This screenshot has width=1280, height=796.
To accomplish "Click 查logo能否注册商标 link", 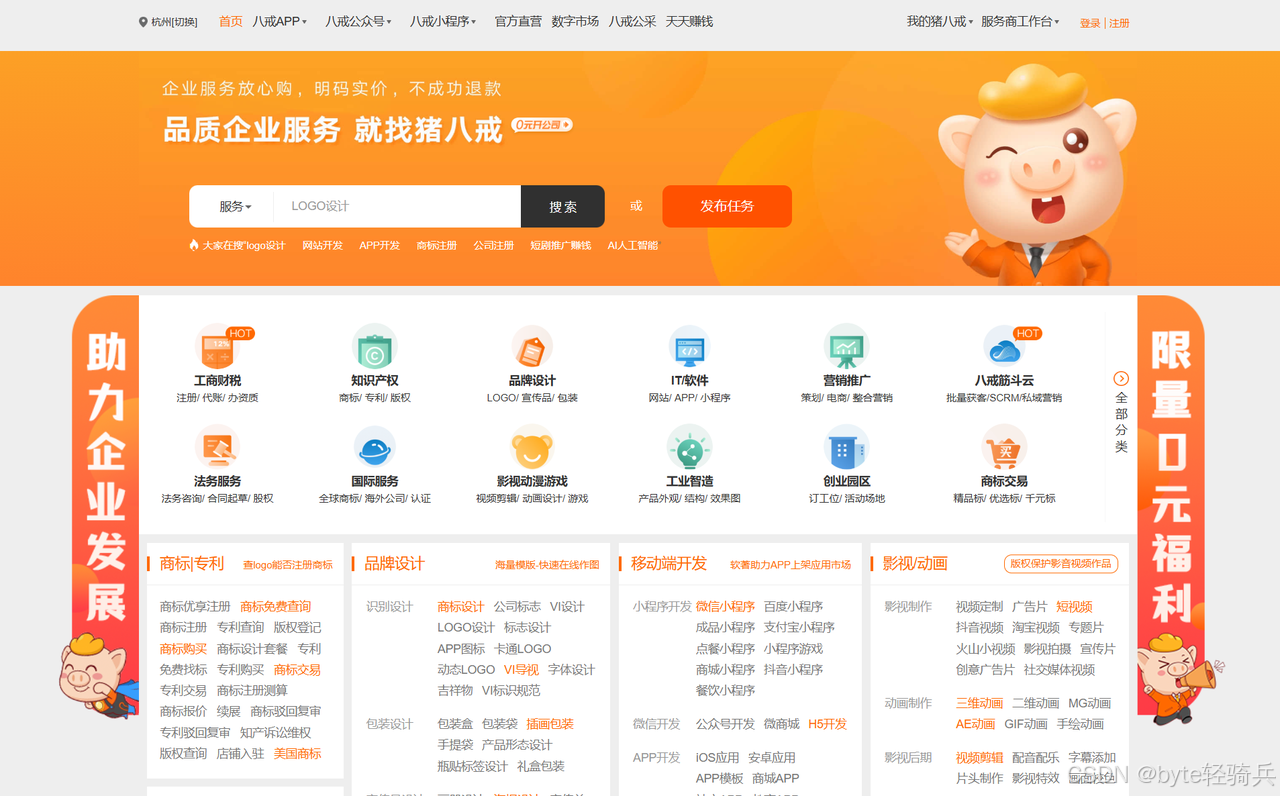I will (288, 565).
